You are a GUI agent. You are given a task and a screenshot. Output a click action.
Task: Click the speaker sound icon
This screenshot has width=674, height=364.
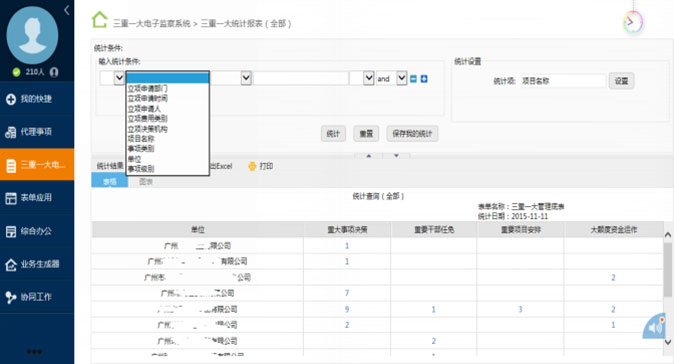tap(655, 328)
